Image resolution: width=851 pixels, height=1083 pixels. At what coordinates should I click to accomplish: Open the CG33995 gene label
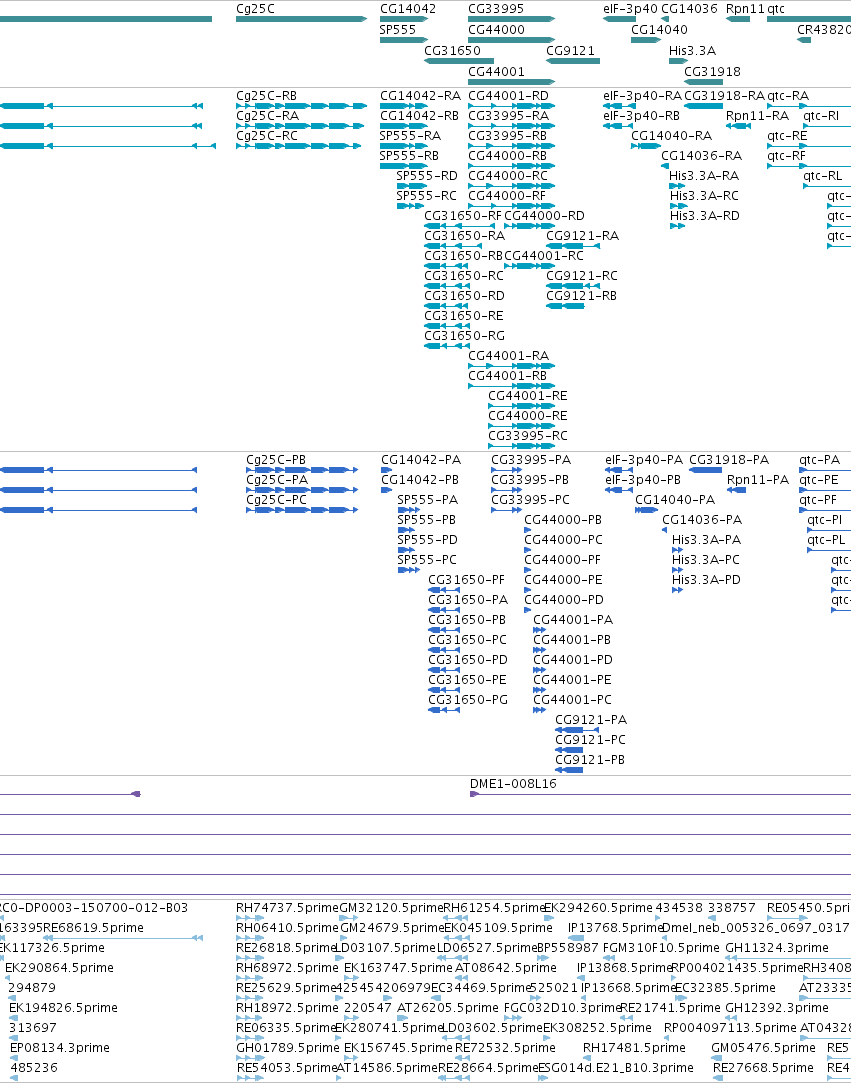[x=496, y=9]
